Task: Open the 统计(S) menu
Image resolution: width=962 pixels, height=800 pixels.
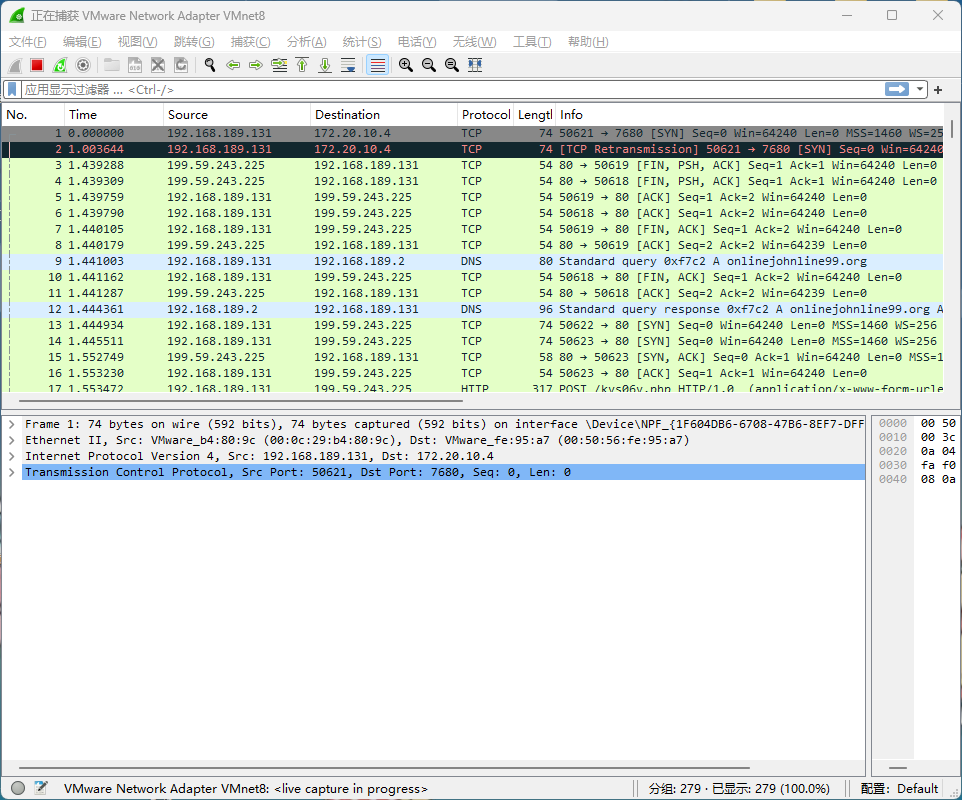Action: [x=361, y=42]
